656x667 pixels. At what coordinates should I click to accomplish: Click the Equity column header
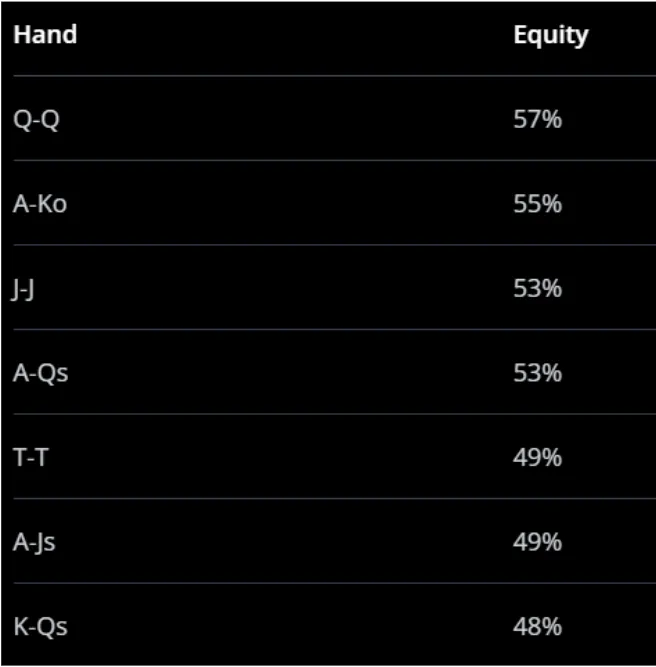tap(550, 35)
